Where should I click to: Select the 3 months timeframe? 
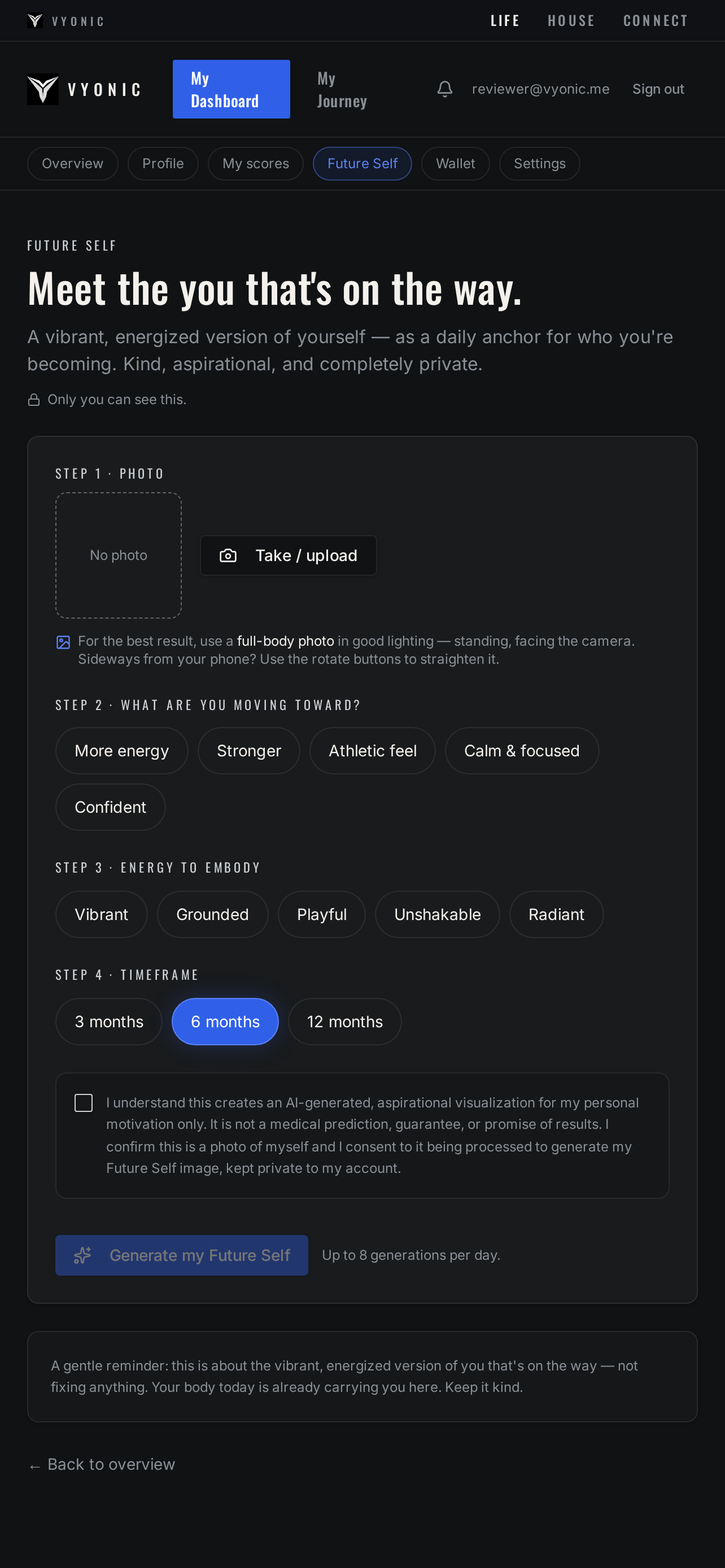click(x=109, y=1022)
